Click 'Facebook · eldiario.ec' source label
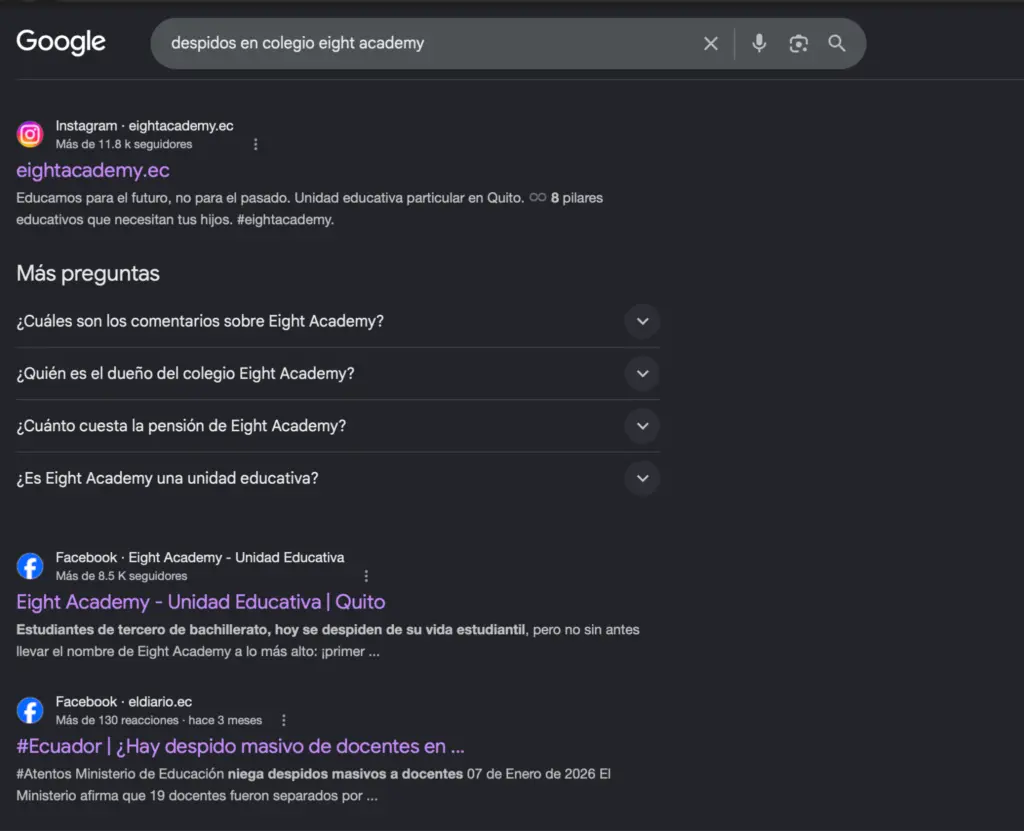Image resolution: width=1024 pixels, height=831 pixels. tap(123, 702)
